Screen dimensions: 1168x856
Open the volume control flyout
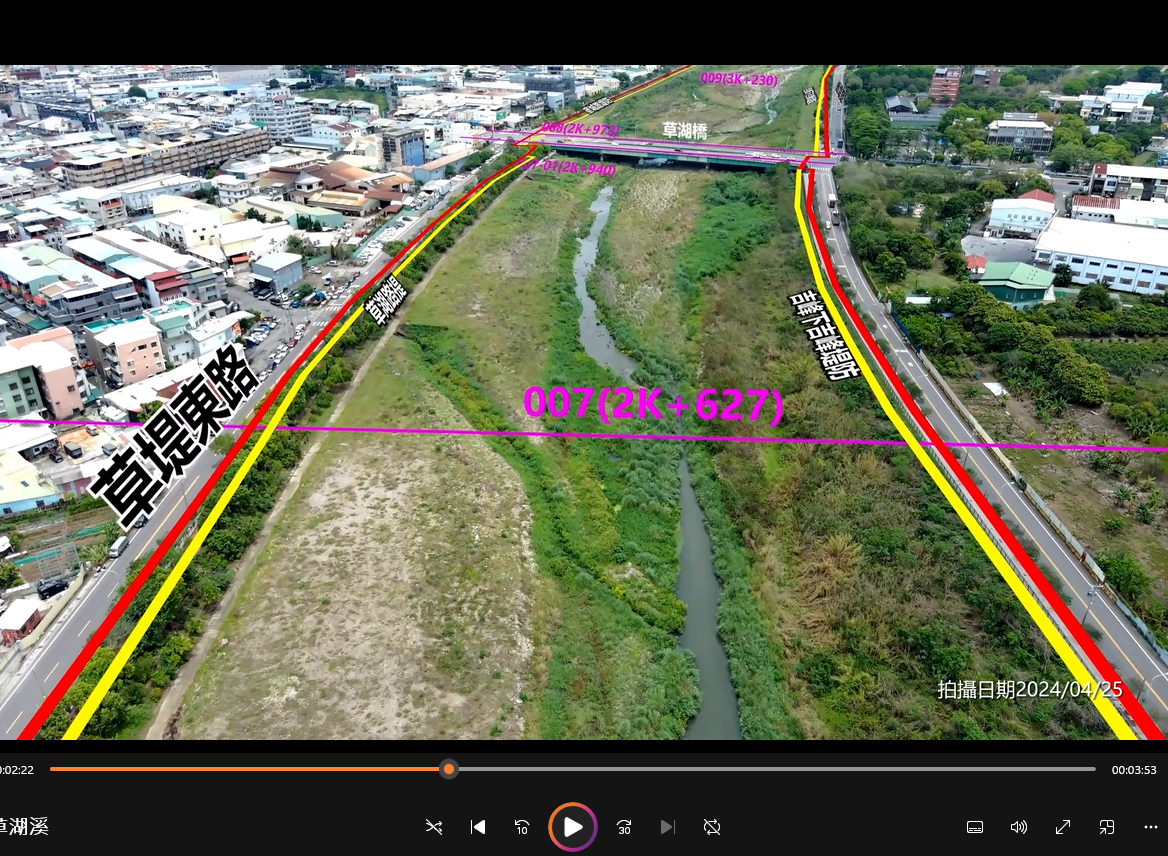(1019, 827)
